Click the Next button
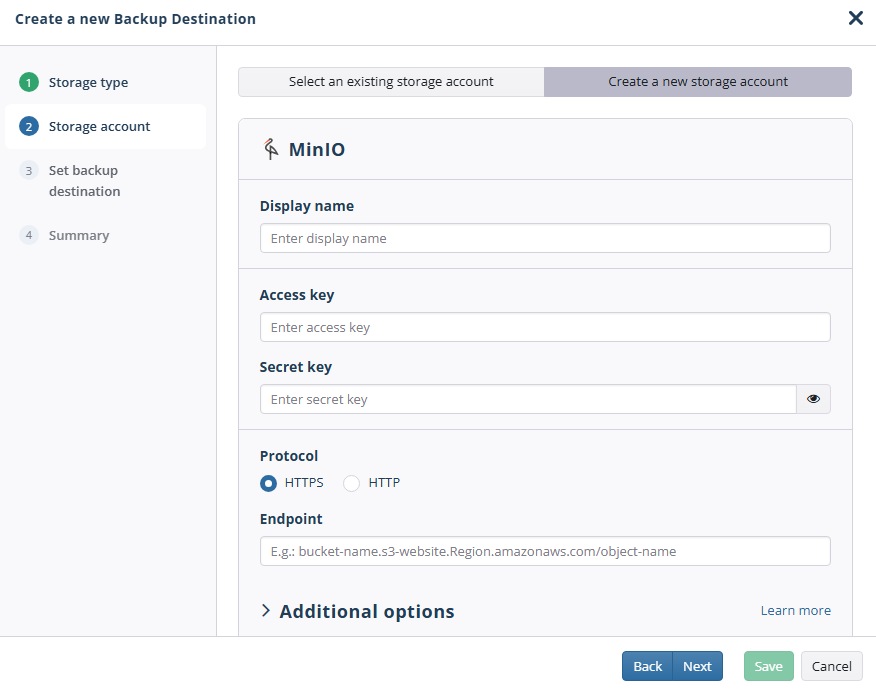This screenshot has width=876, height=691. pos(697,666)
